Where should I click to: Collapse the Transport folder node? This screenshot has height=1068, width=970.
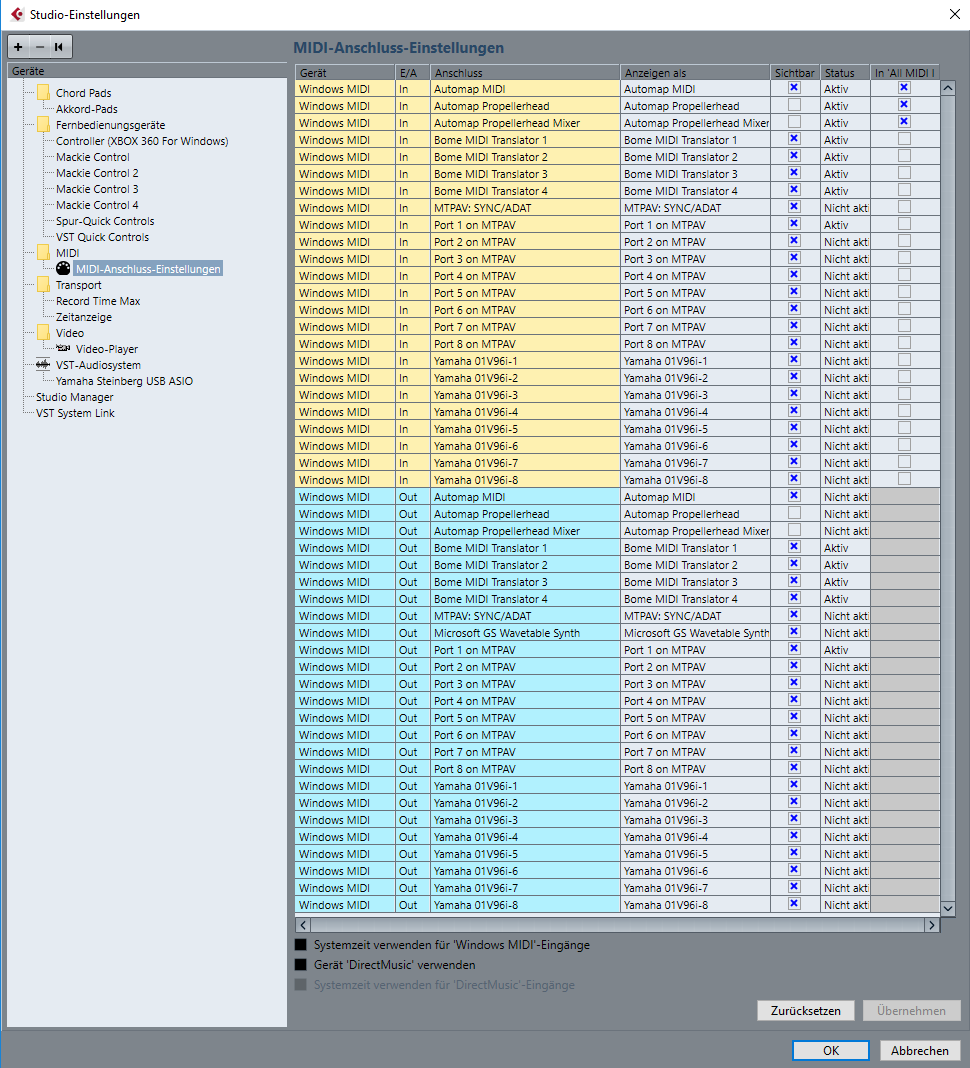(43, 285)
